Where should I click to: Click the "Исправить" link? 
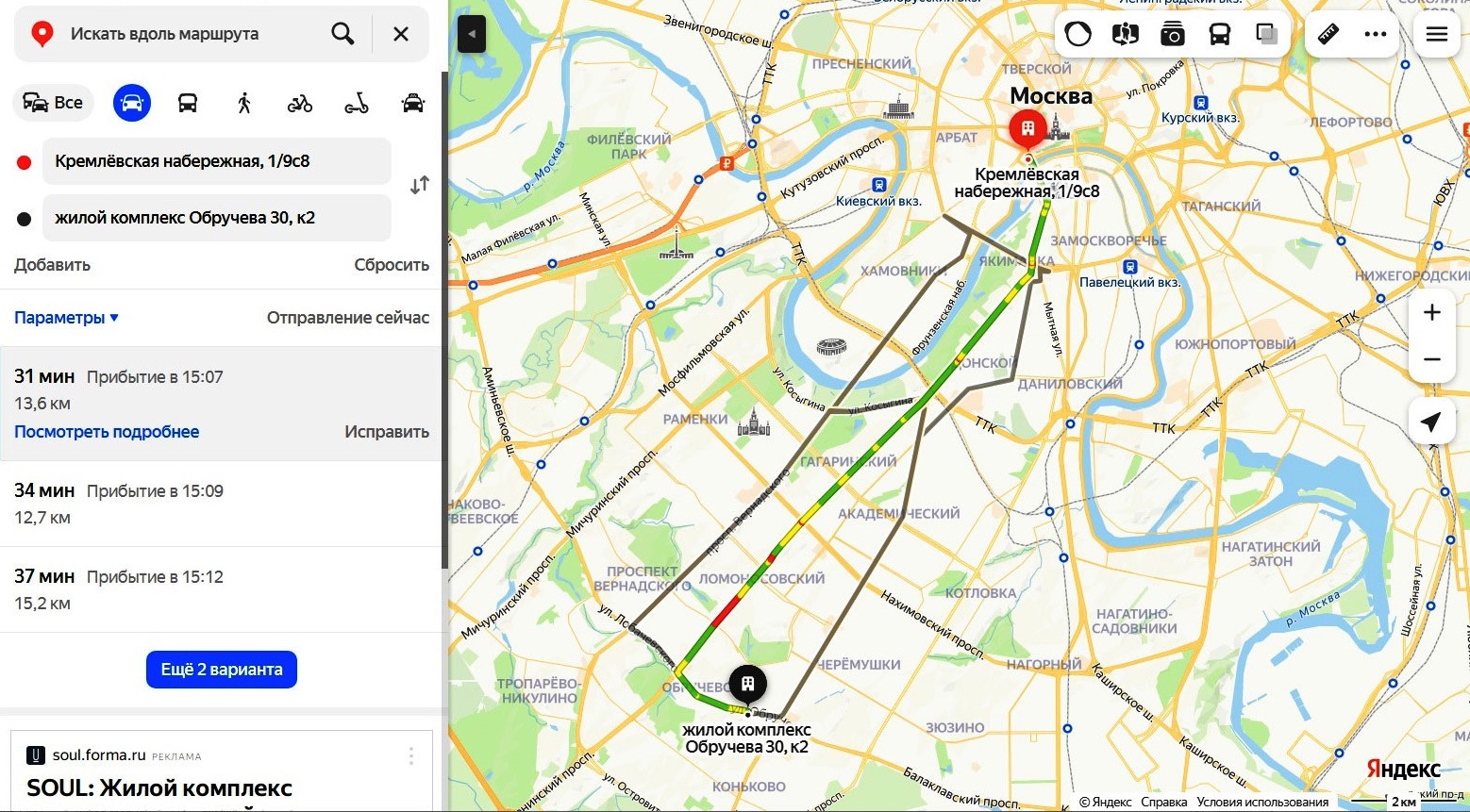[x=387, y=432]
